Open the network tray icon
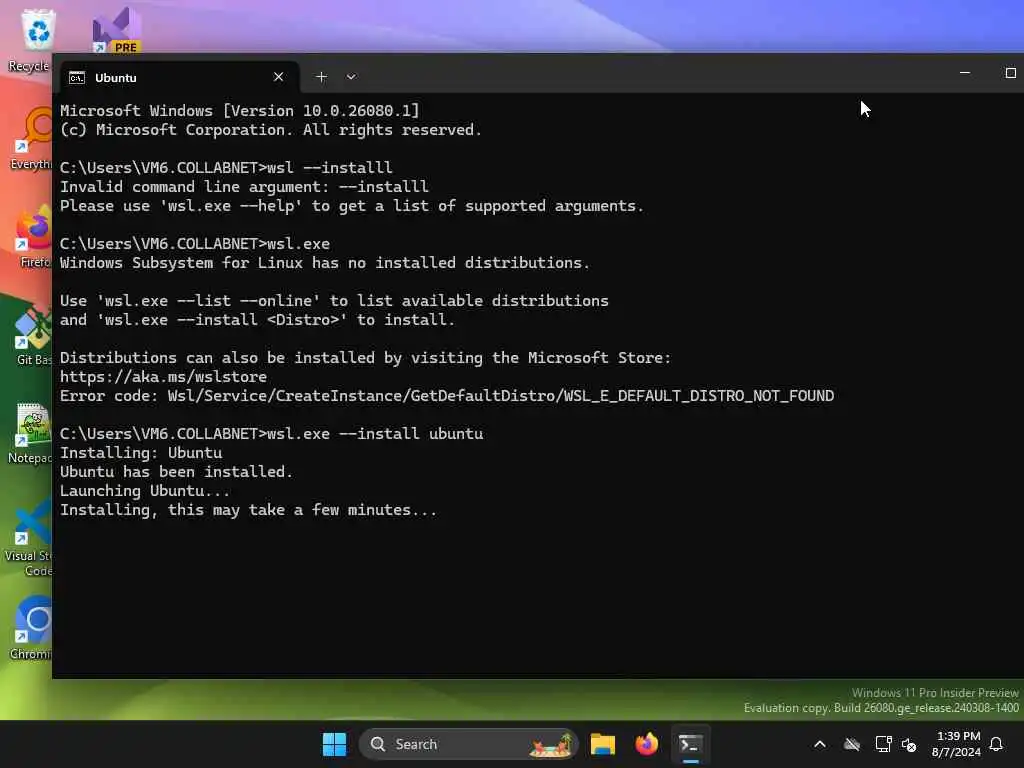1024x768 pixels. pos(883,744)
